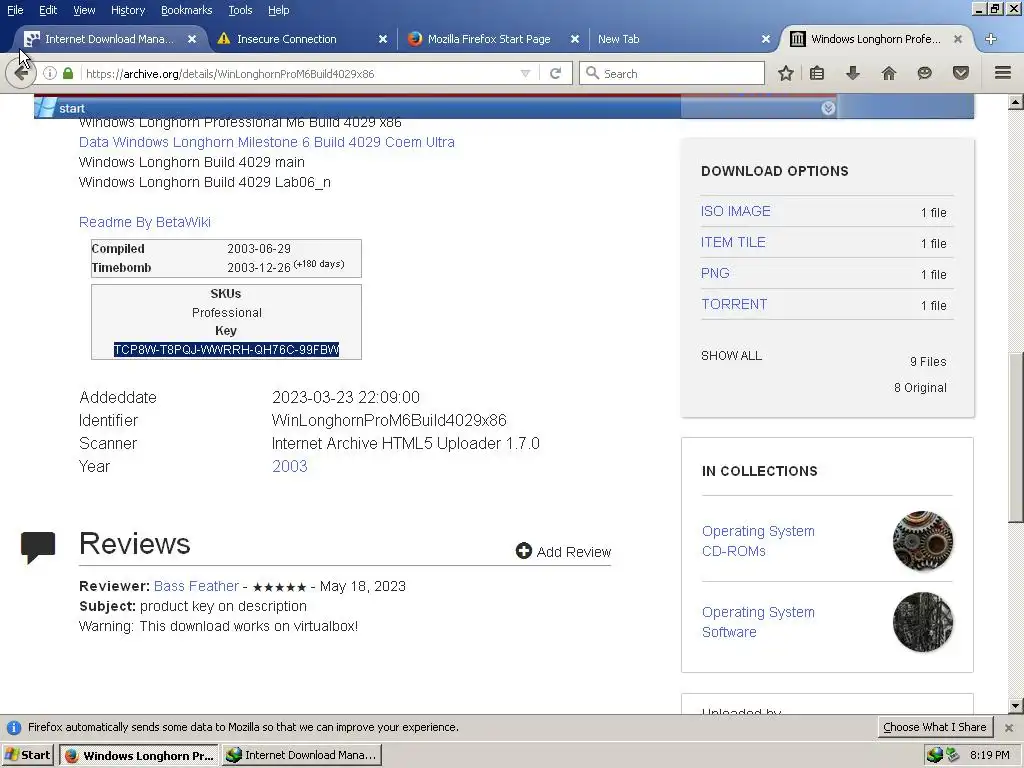
Task: Click the taskbar clock 8:19 PM
Action: (989, 755)
